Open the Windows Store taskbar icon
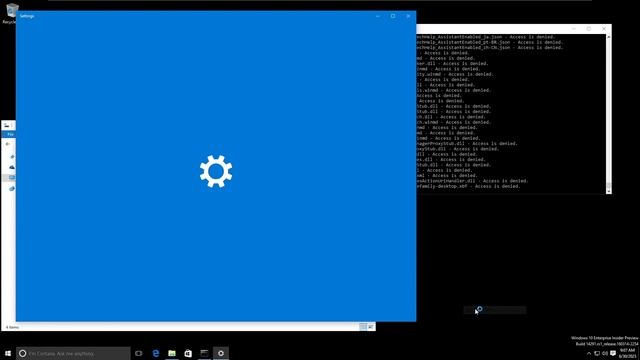 click(x=188, y=353)
